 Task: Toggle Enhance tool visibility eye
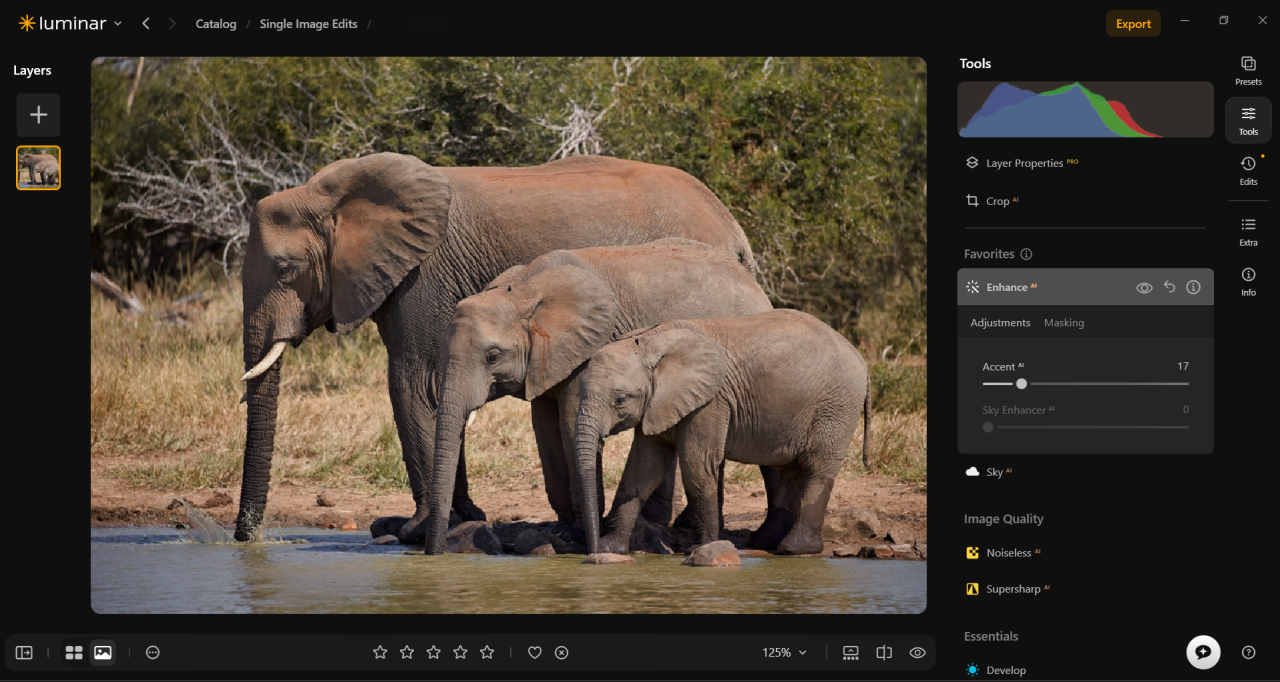(1144, 288)
